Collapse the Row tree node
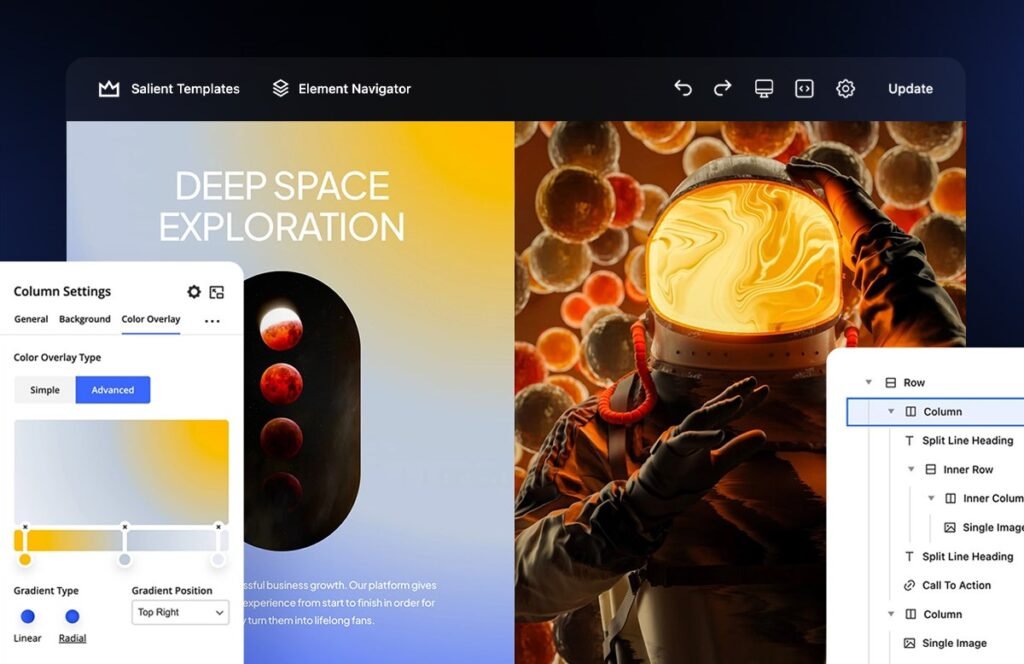Image resolution: width=1024 pixels, height=664 pixels. pos(868,383)
